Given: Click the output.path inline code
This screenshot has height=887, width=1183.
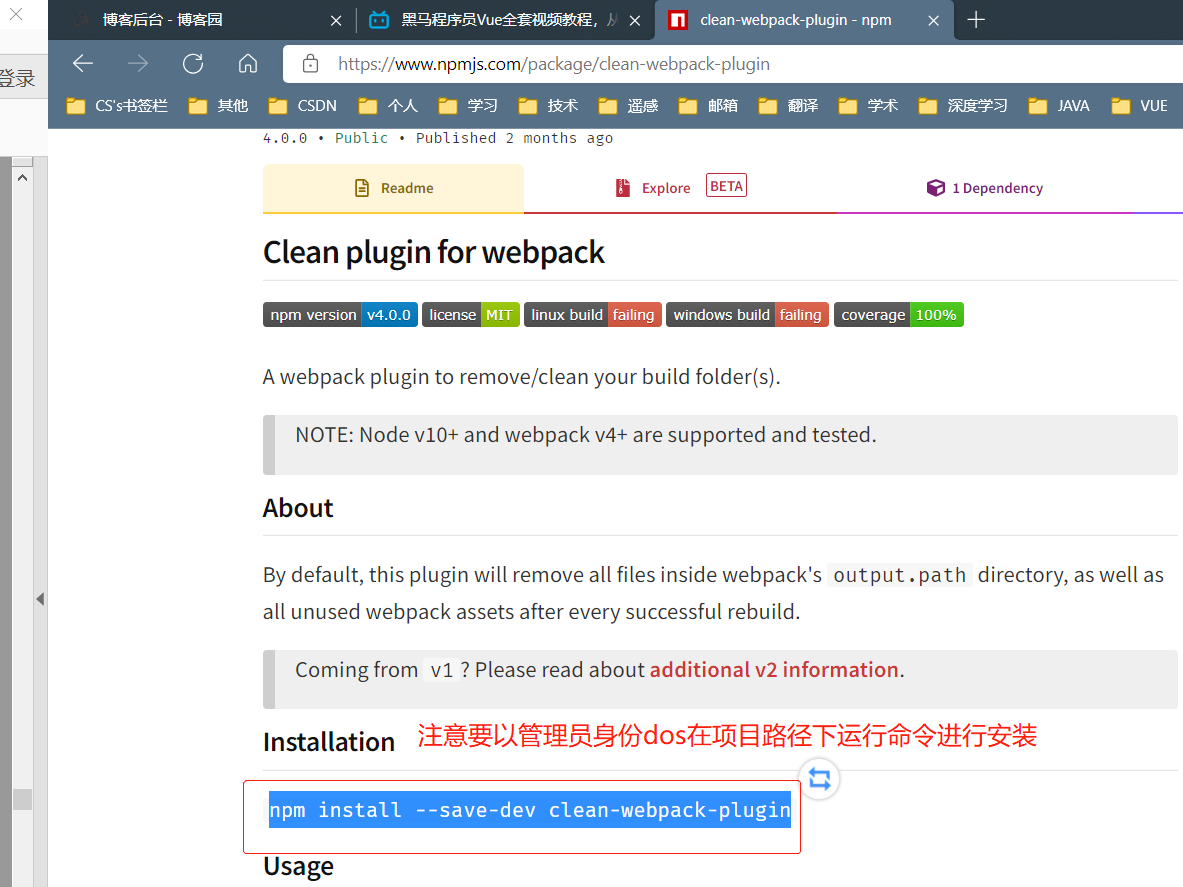Looking at the screenshot, I should click(x=899, y=575).
